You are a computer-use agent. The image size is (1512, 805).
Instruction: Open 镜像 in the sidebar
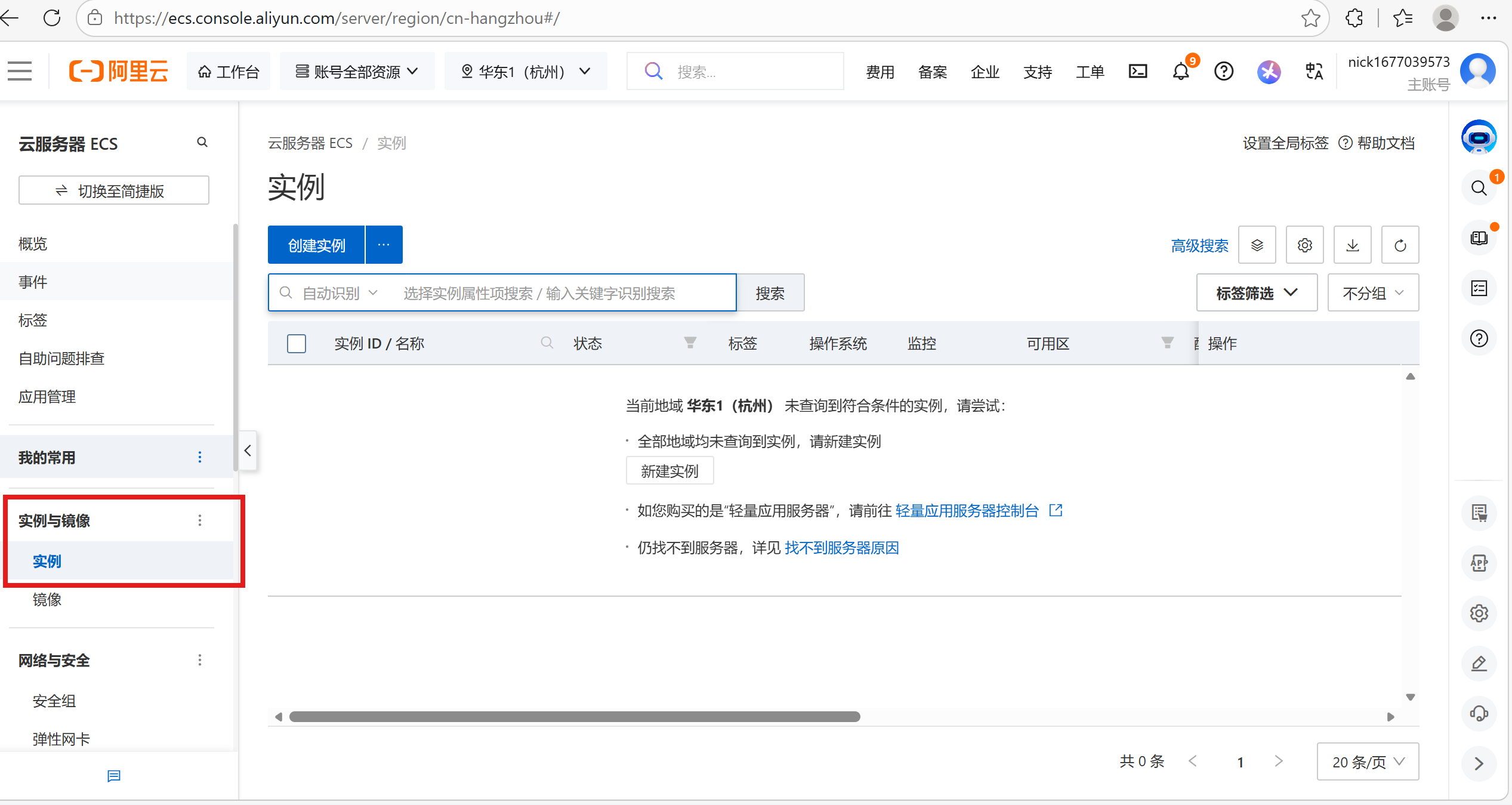point(47,600)
